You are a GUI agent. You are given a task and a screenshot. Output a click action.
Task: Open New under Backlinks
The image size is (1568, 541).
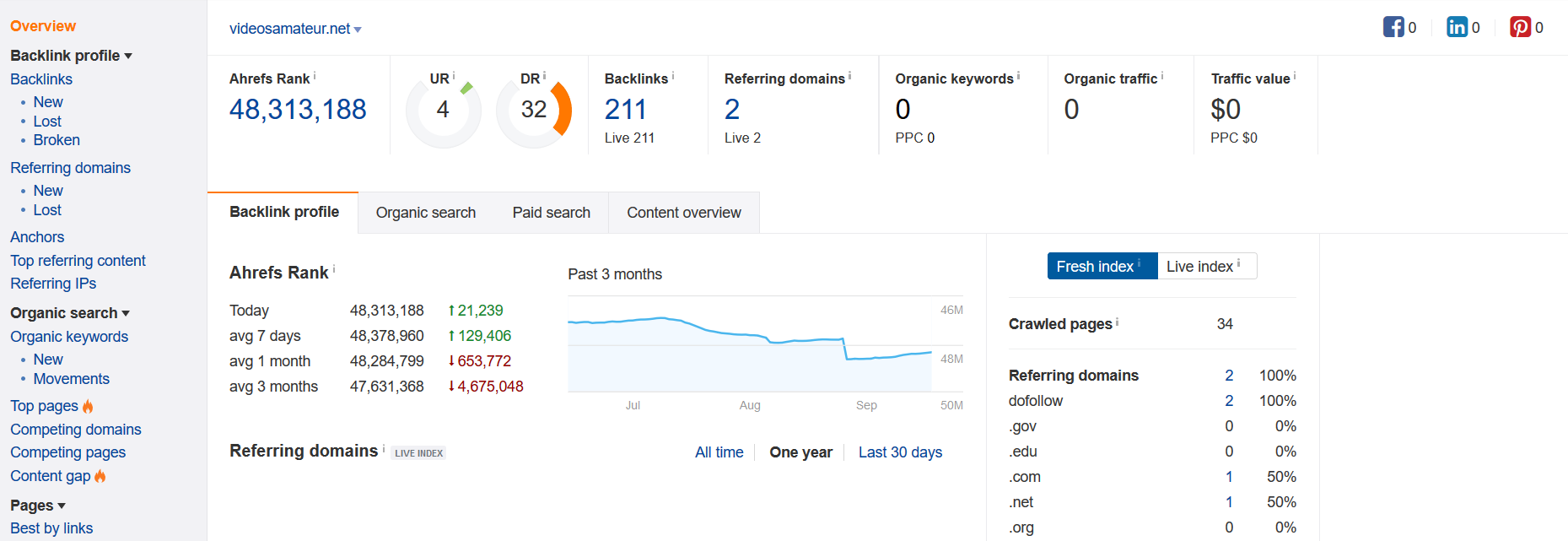coord(48,102)
